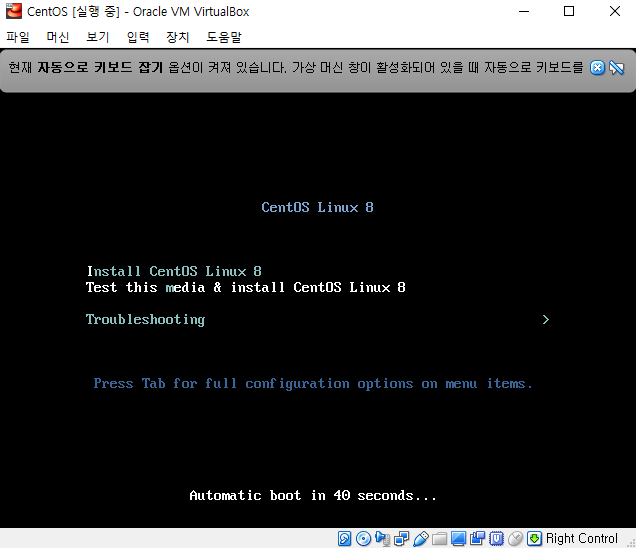Click network adapter status icon

[x=402, y=539]
